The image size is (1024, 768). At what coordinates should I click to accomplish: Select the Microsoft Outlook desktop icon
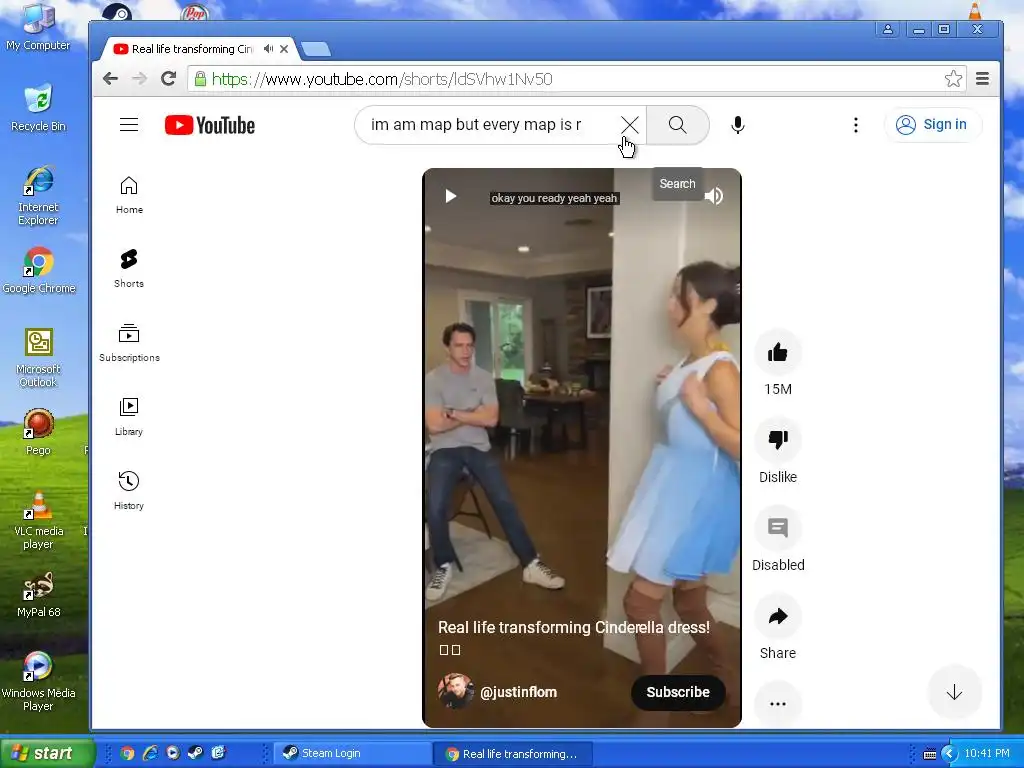click(38, 358)
